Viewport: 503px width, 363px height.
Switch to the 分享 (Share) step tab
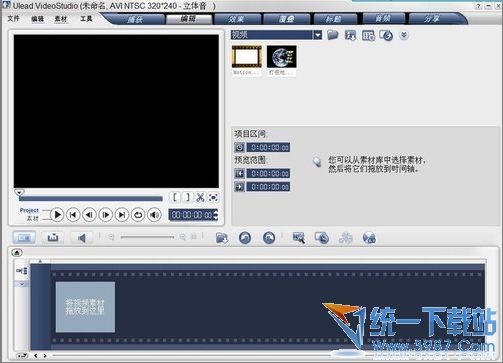point(432,19)
